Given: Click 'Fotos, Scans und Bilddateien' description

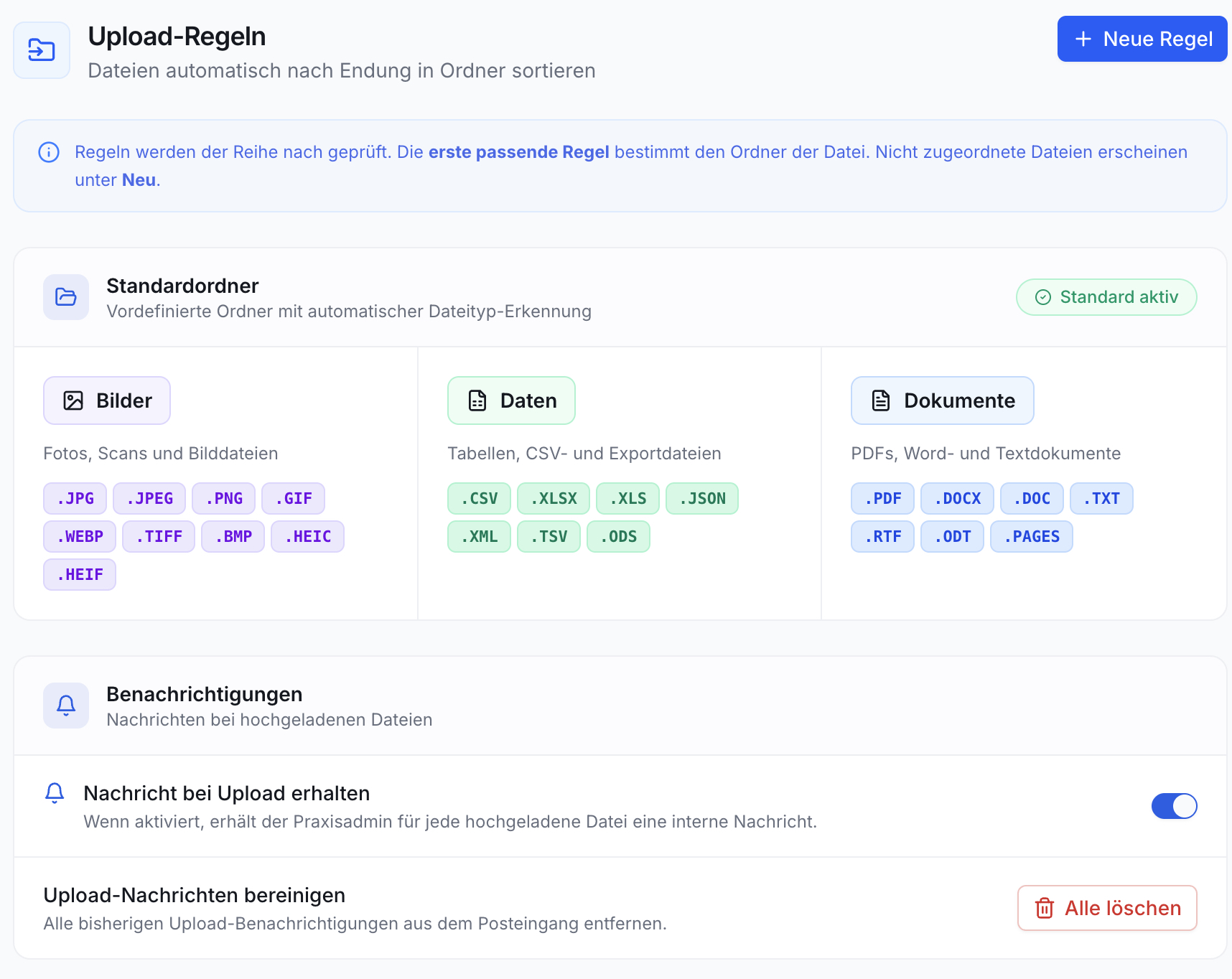Looking at the screenshot, I should (x=161, y=454).
